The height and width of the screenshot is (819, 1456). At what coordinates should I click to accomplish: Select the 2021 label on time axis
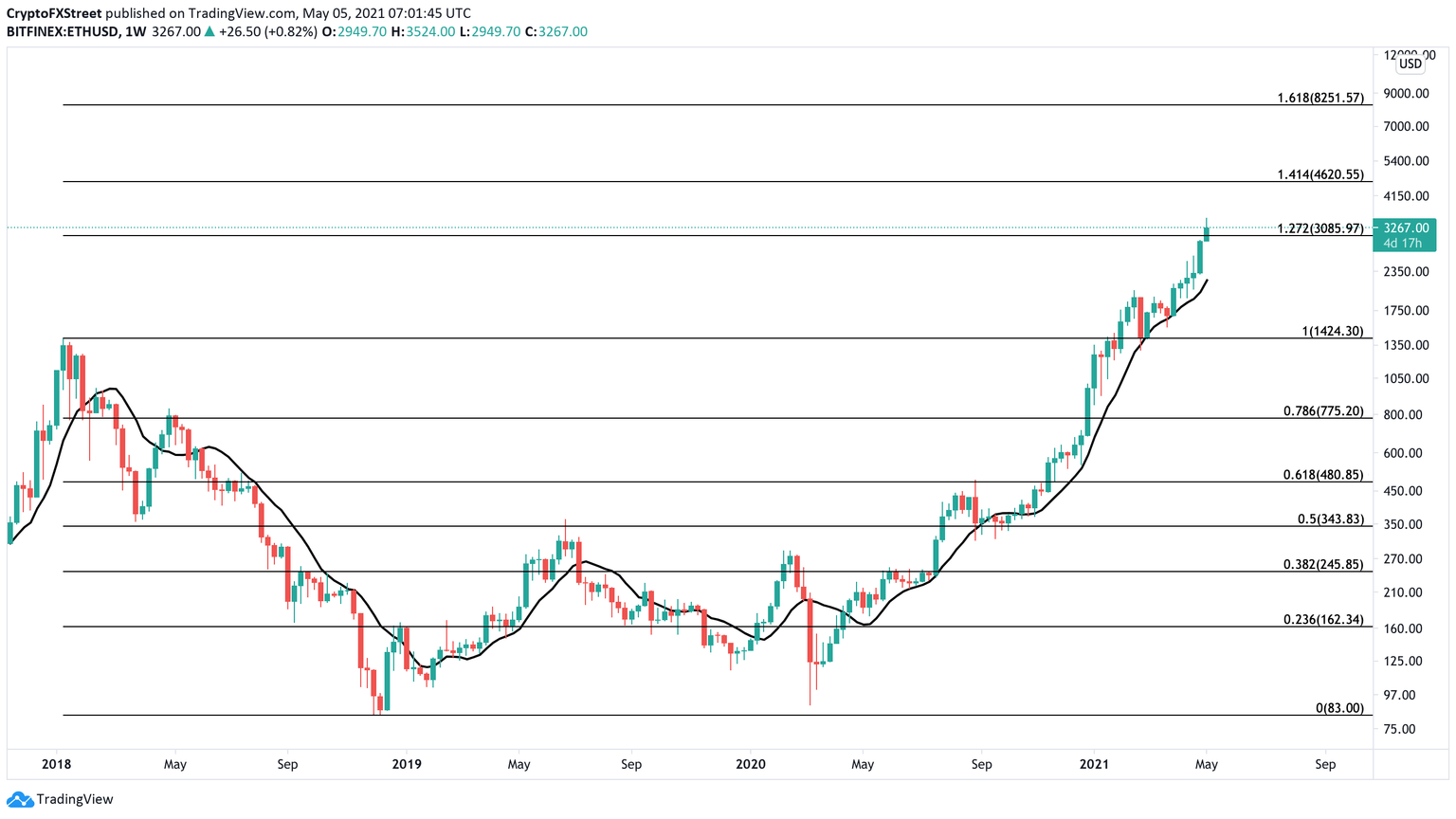coord(1095,764)
